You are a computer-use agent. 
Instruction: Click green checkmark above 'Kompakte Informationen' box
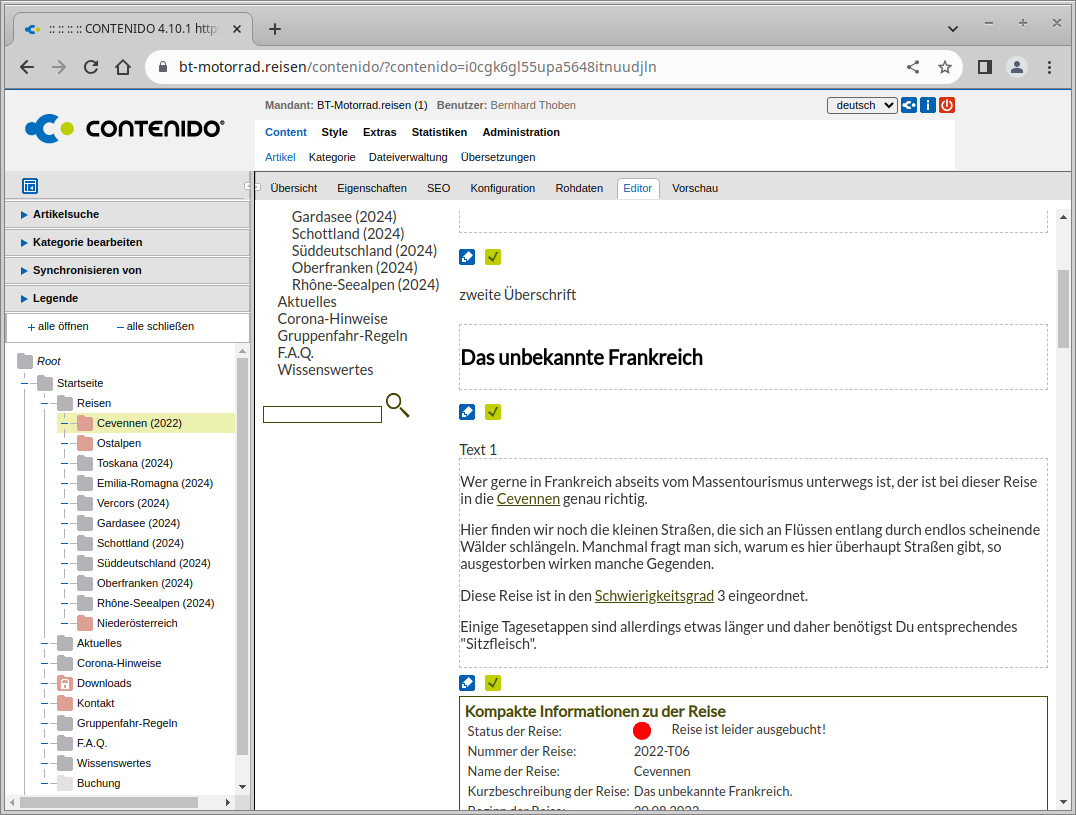coord(493,683)
